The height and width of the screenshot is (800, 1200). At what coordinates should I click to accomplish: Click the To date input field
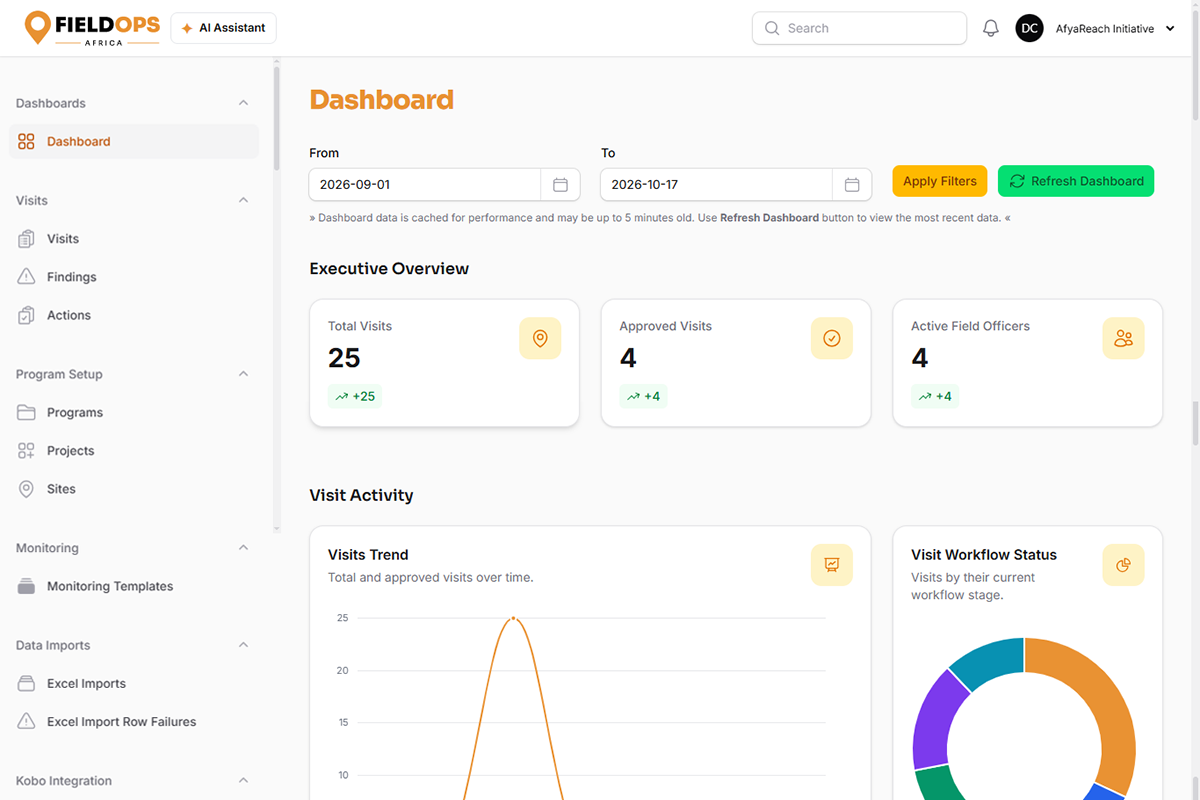tap(716, 185)
